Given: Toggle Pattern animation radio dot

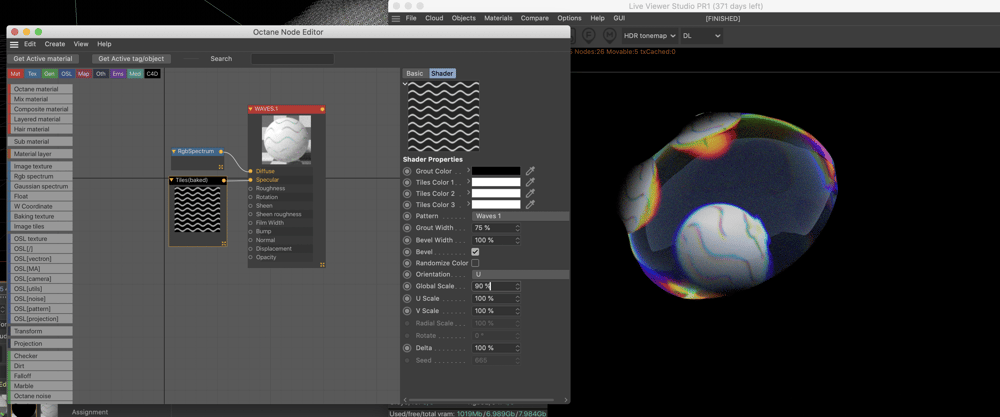Looking at the screenshot, I should [407, 216].
